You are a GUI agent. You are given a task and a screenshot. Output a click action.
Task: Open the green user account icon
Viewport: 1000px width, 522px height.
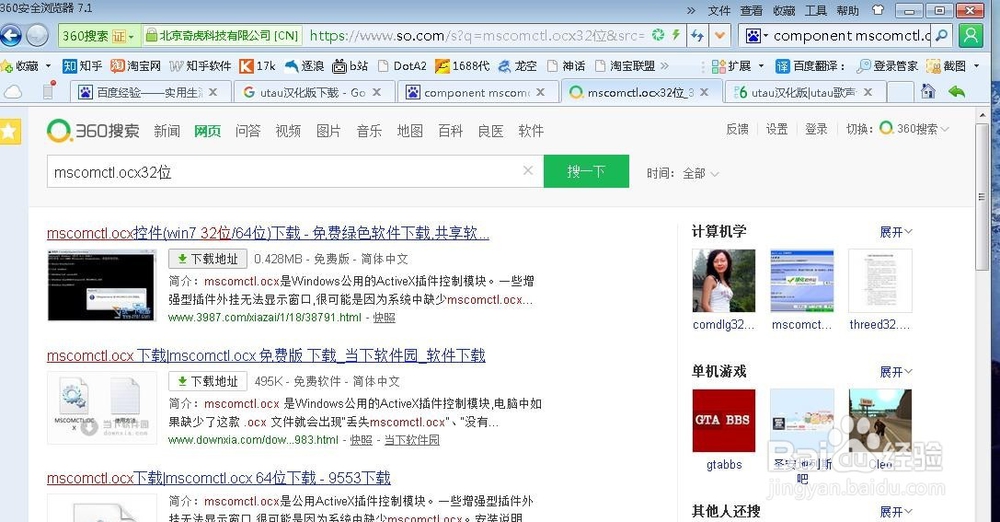(970, 36)
